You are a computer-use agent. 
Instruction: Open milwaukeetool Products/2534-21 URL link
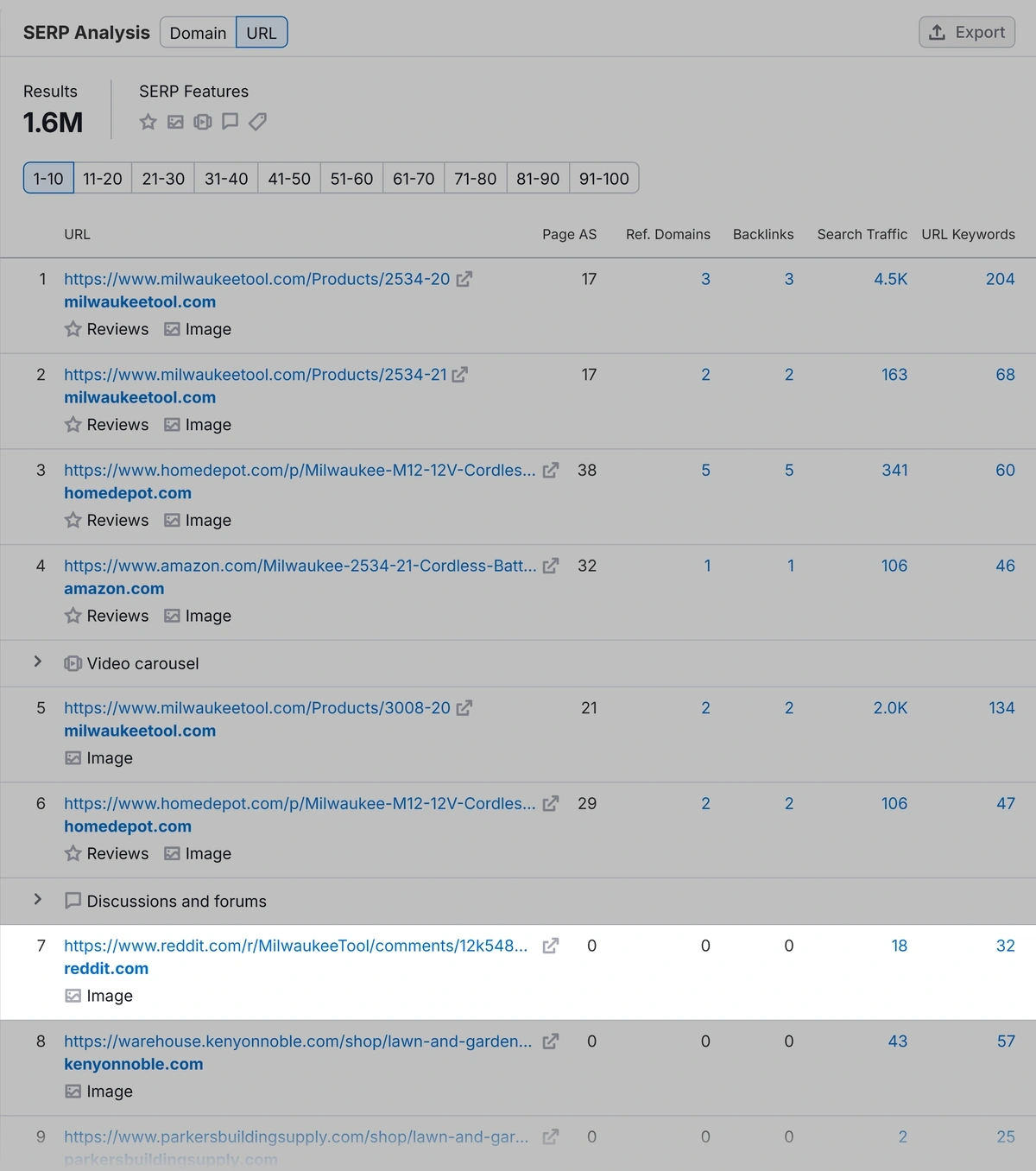(x=256, y=375)
